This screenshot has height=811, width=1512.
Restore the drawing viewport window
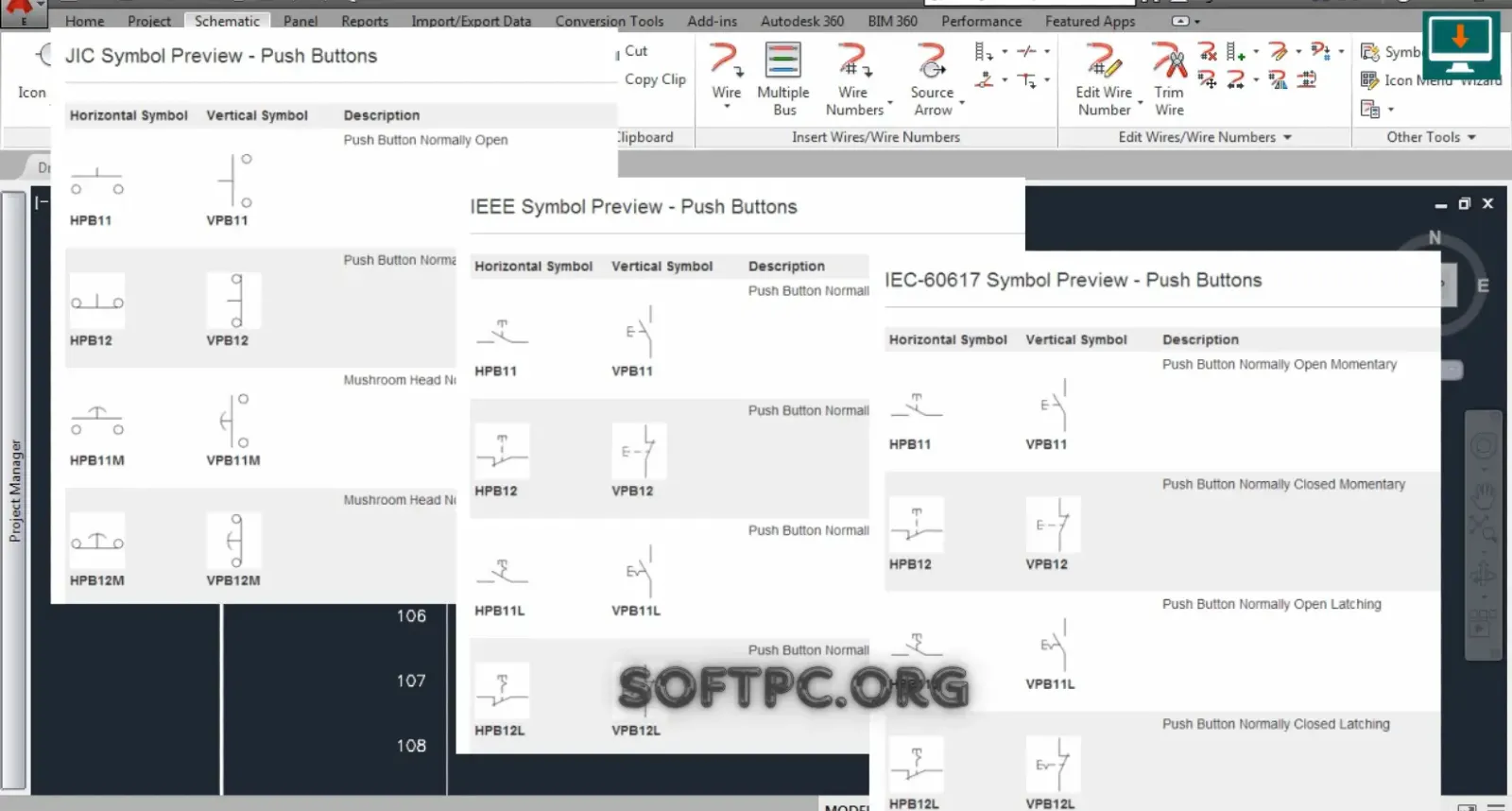[x=1464, y=203]
